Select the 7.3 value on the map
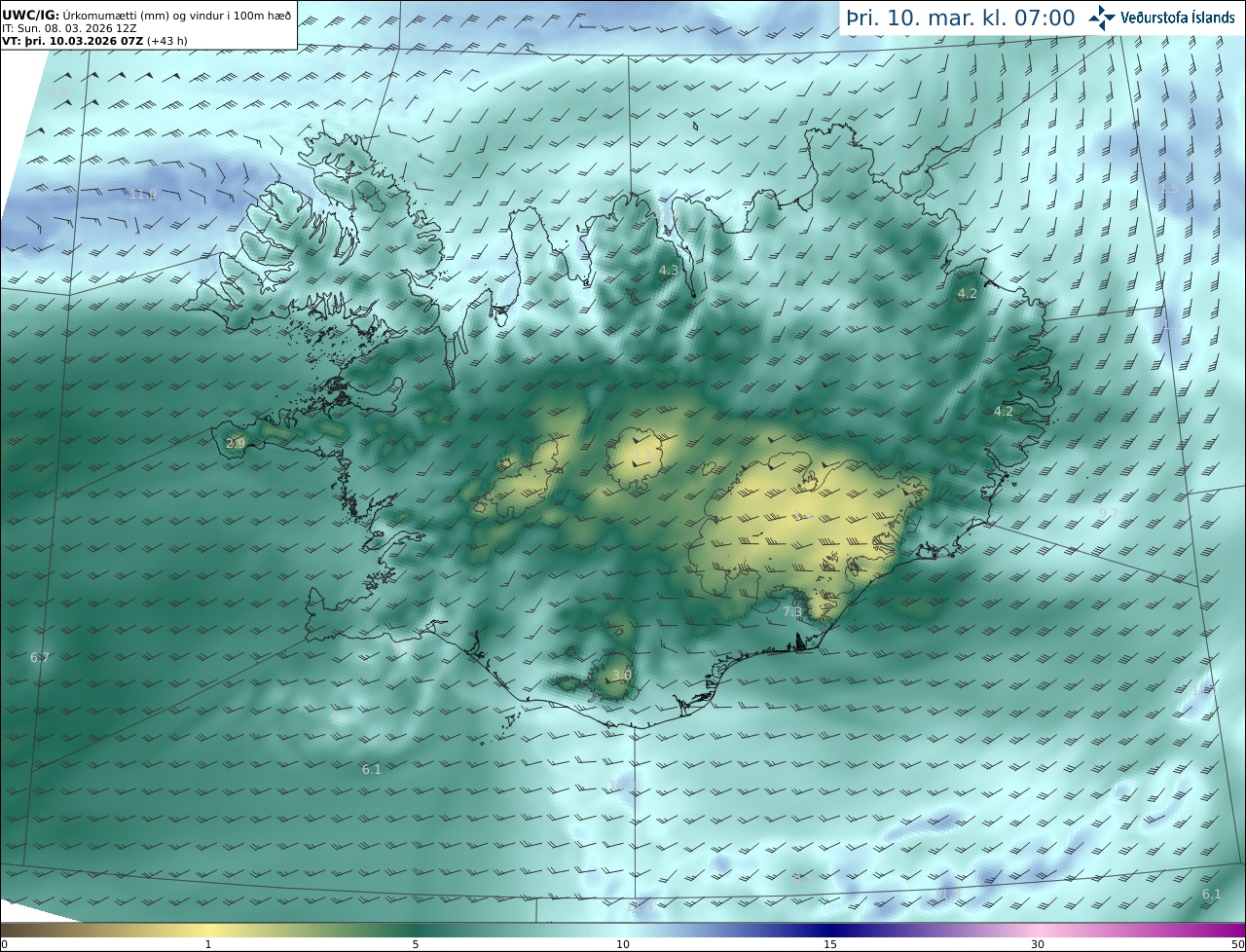The image size is (1246, 952). pos(792,611)
